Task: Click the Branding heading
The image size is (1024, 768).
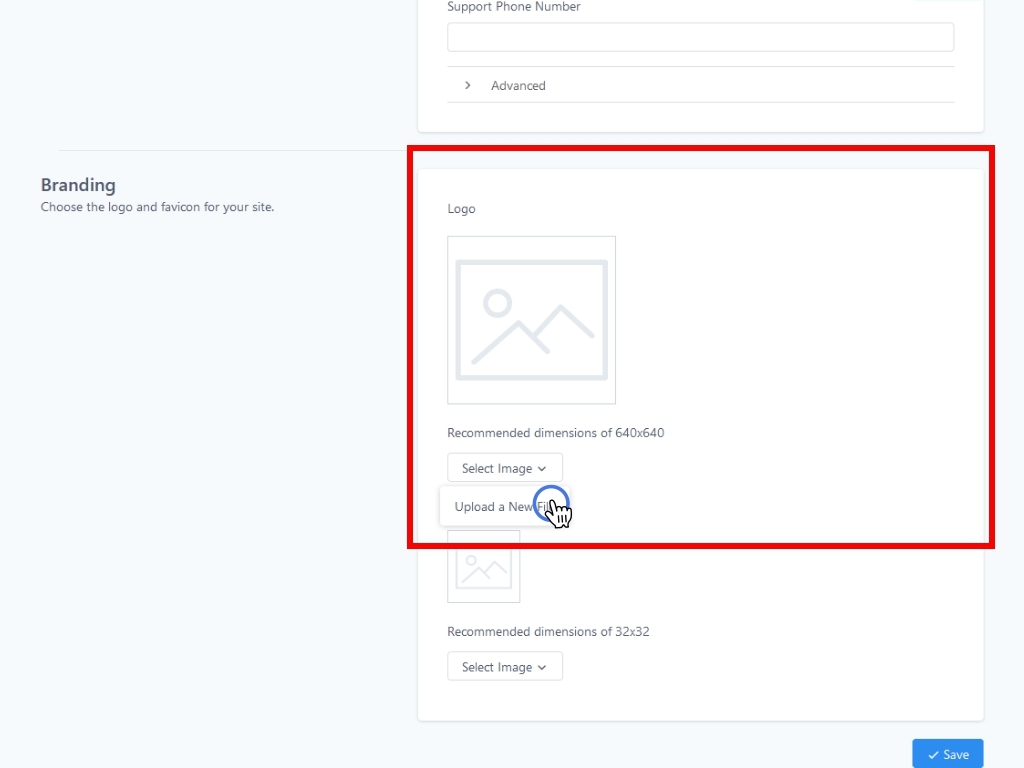Action: click(78, 185)
